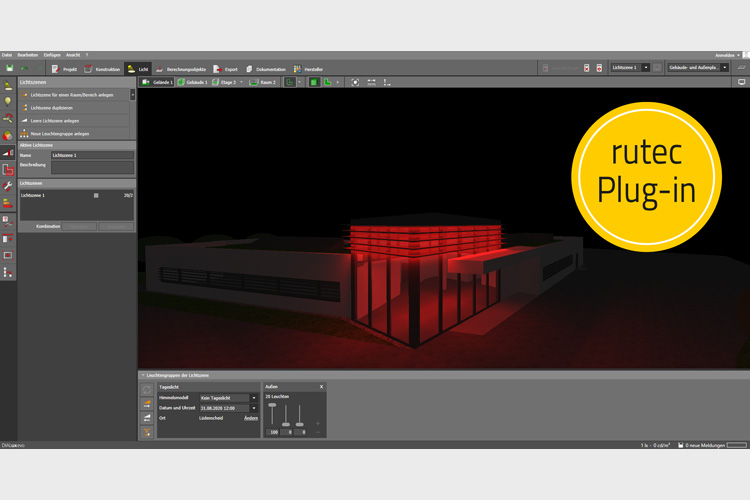Click the vertical dimension measure icon
Screen dimensions: 750x500
(386, 82)
